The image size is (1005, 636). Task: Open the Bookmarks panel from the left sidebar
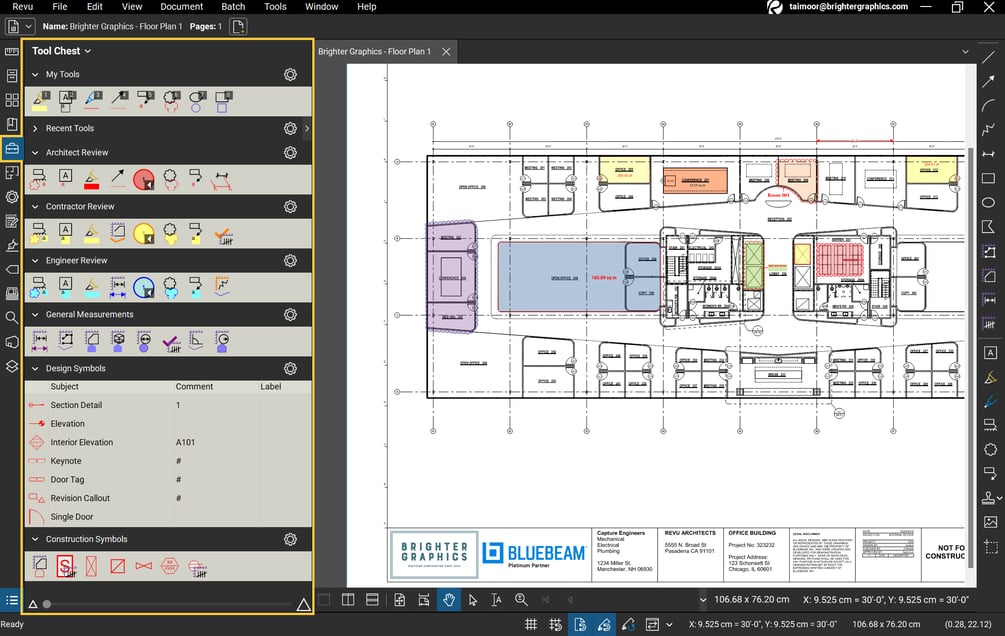pos(11,123)
